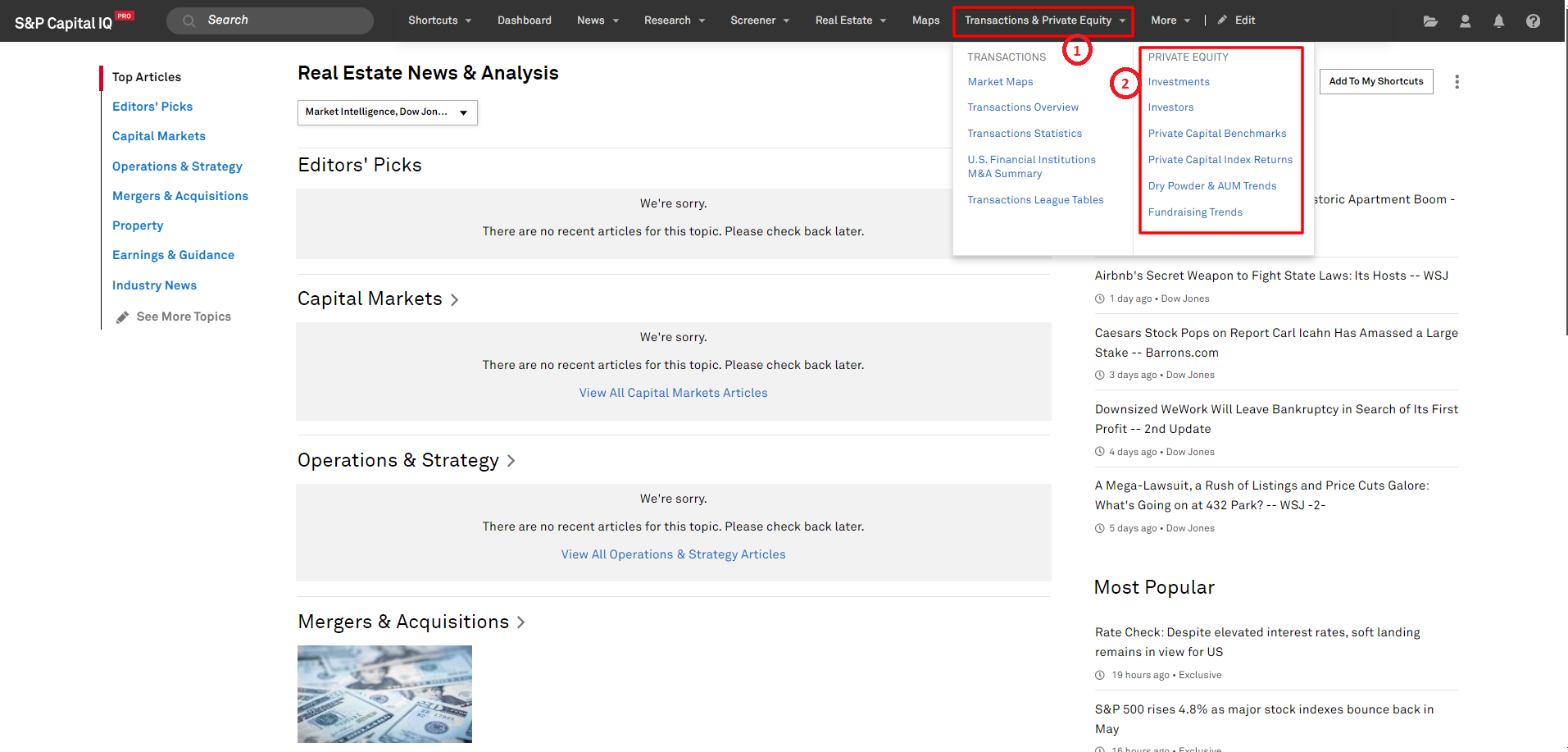Select Investors under Private Equity
The height and width of the screenshot is (752, 1568).
point(1170,107)
